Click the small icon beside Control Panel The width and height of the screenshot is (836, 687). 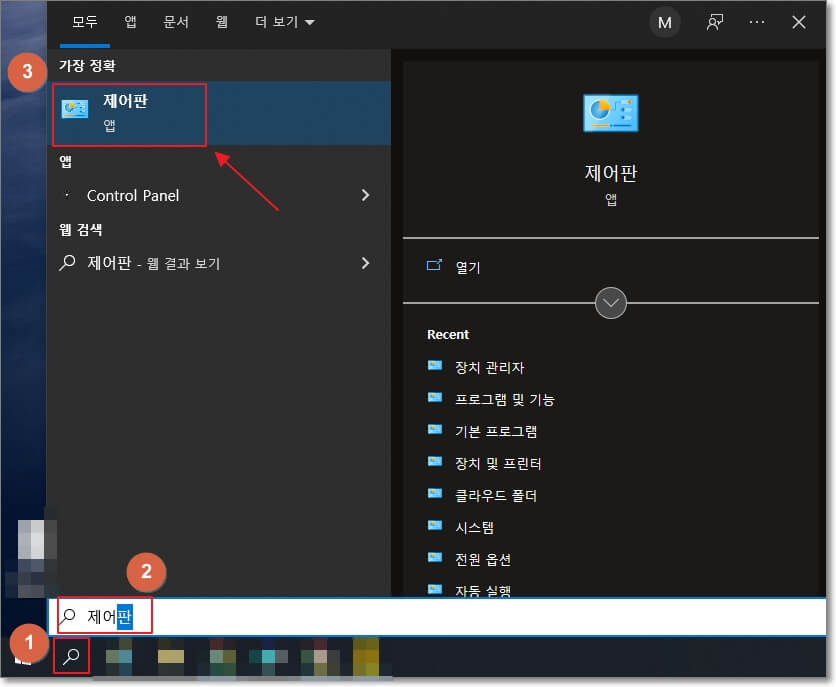(67, 195)
